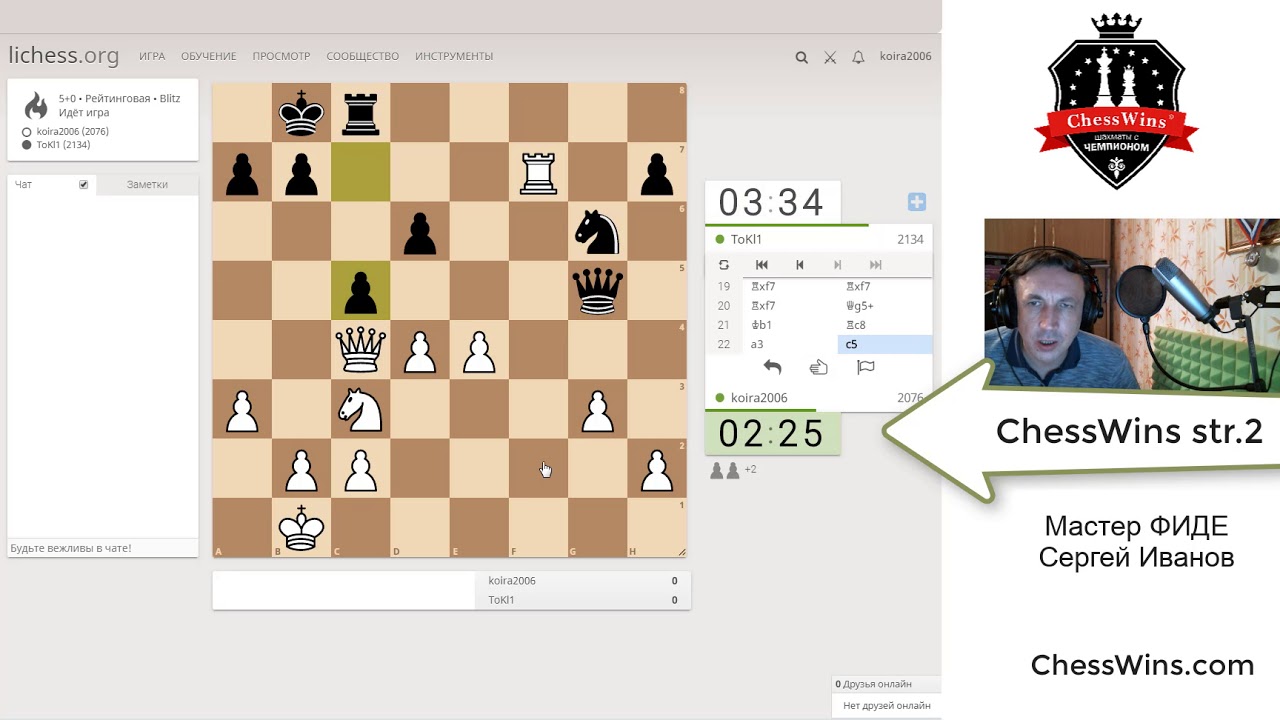The height and width of the screenshot is (720, 1280).
Task: Select move 21 black Rc8
Action: pos(885,324)
